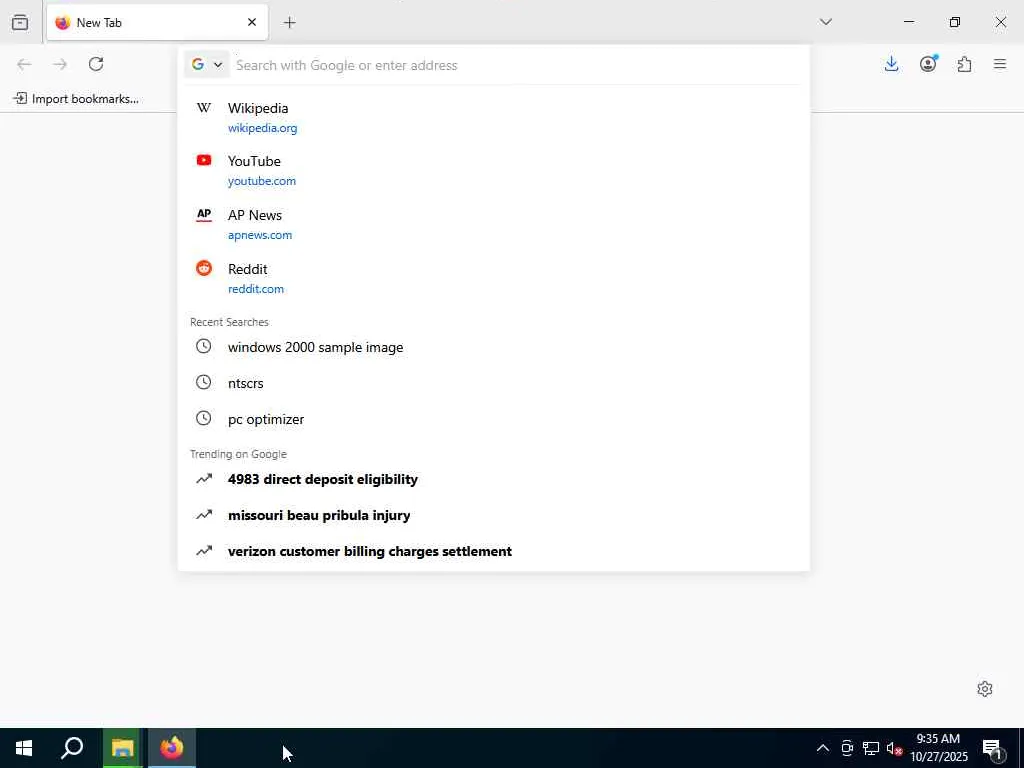
Task: Open the application hamburger menu
Action: (x=1000, y=64)
